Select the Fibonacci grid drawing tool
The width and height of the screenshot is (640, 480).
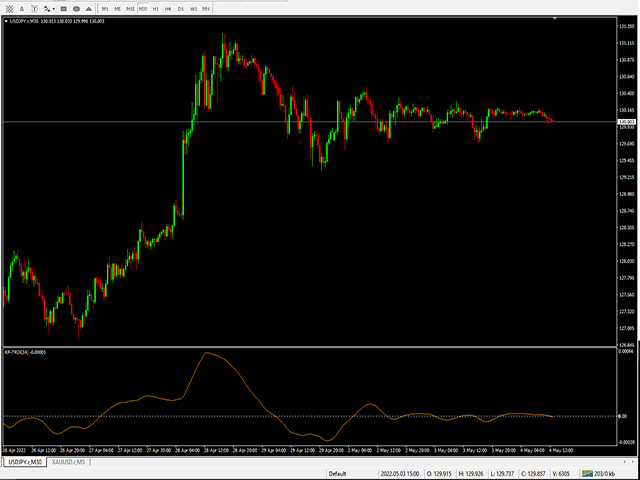9,8
